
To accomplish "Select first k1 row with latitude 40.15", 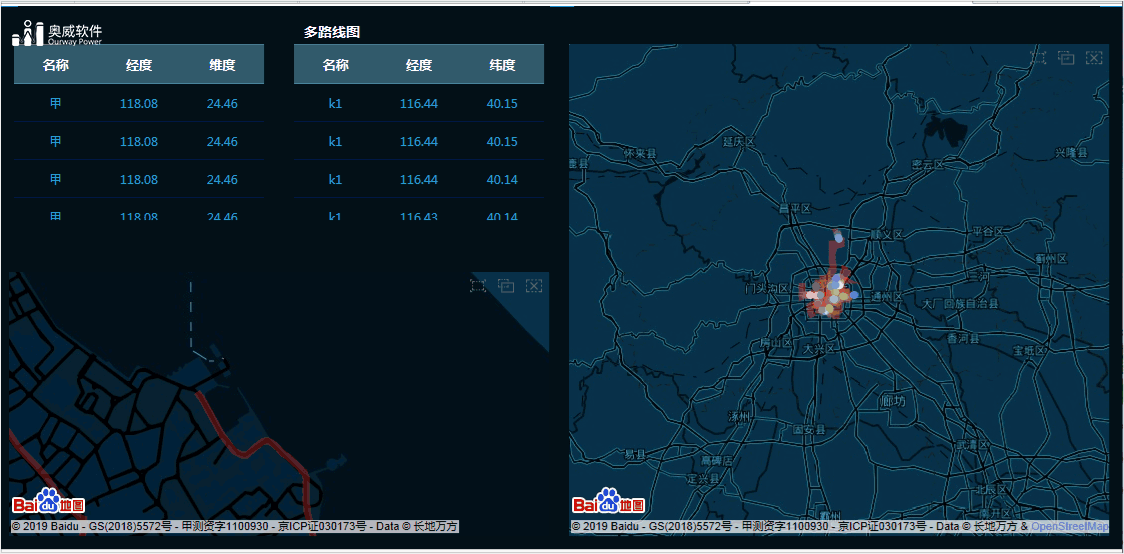I will coord(336,103).
